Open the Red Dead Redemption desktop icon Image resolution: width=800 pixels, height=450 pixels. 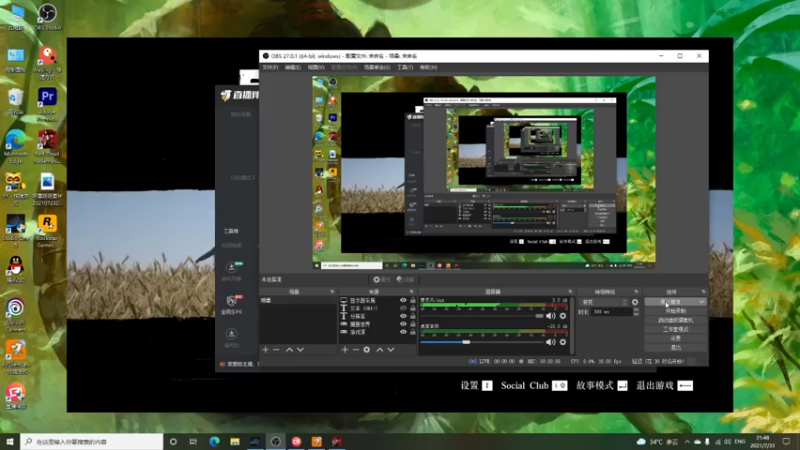(x=47, y=147)
